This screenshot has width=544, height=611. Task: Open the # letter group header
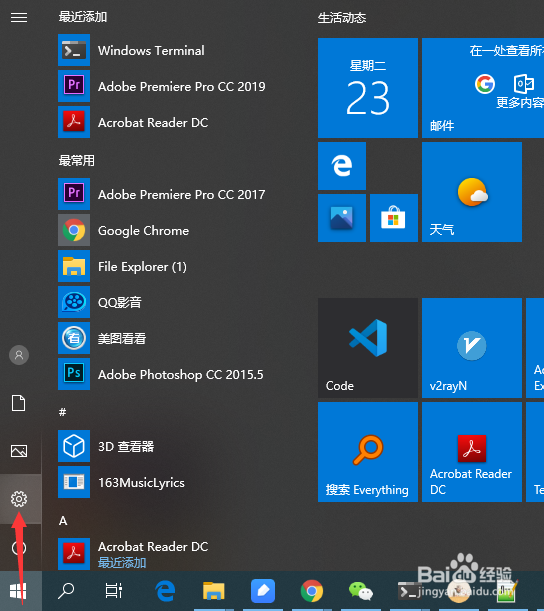pyautogui.click(x=62, y=412)
